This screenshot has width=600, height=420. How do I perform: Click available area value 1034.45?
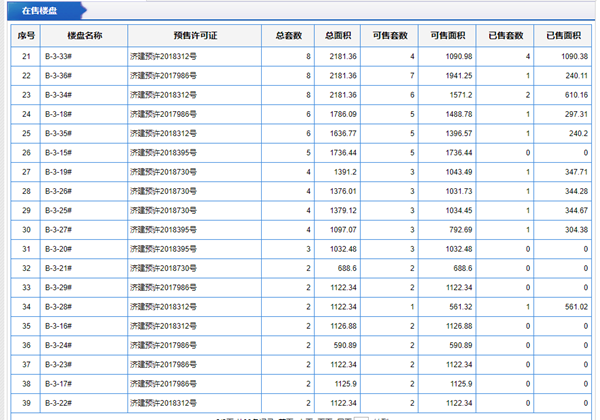(x=459, y=210)
